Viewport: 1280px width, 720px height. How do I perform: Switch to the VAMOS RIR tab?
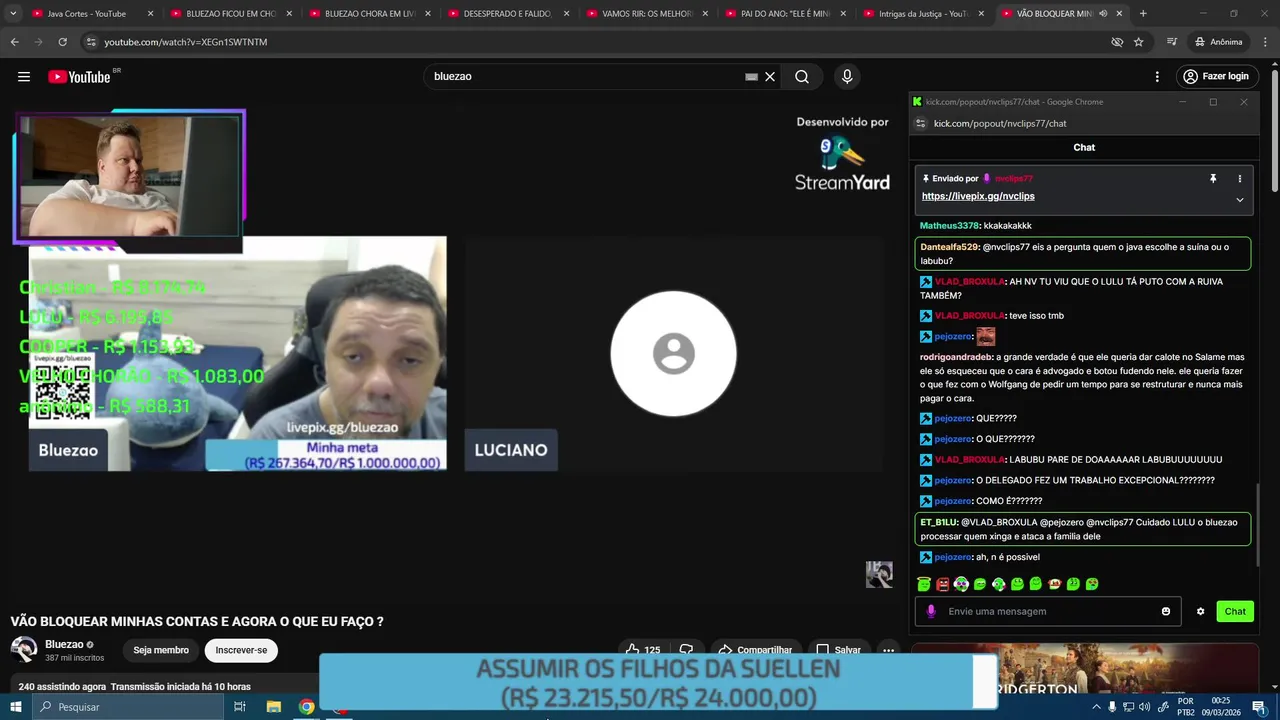point(646,14)
